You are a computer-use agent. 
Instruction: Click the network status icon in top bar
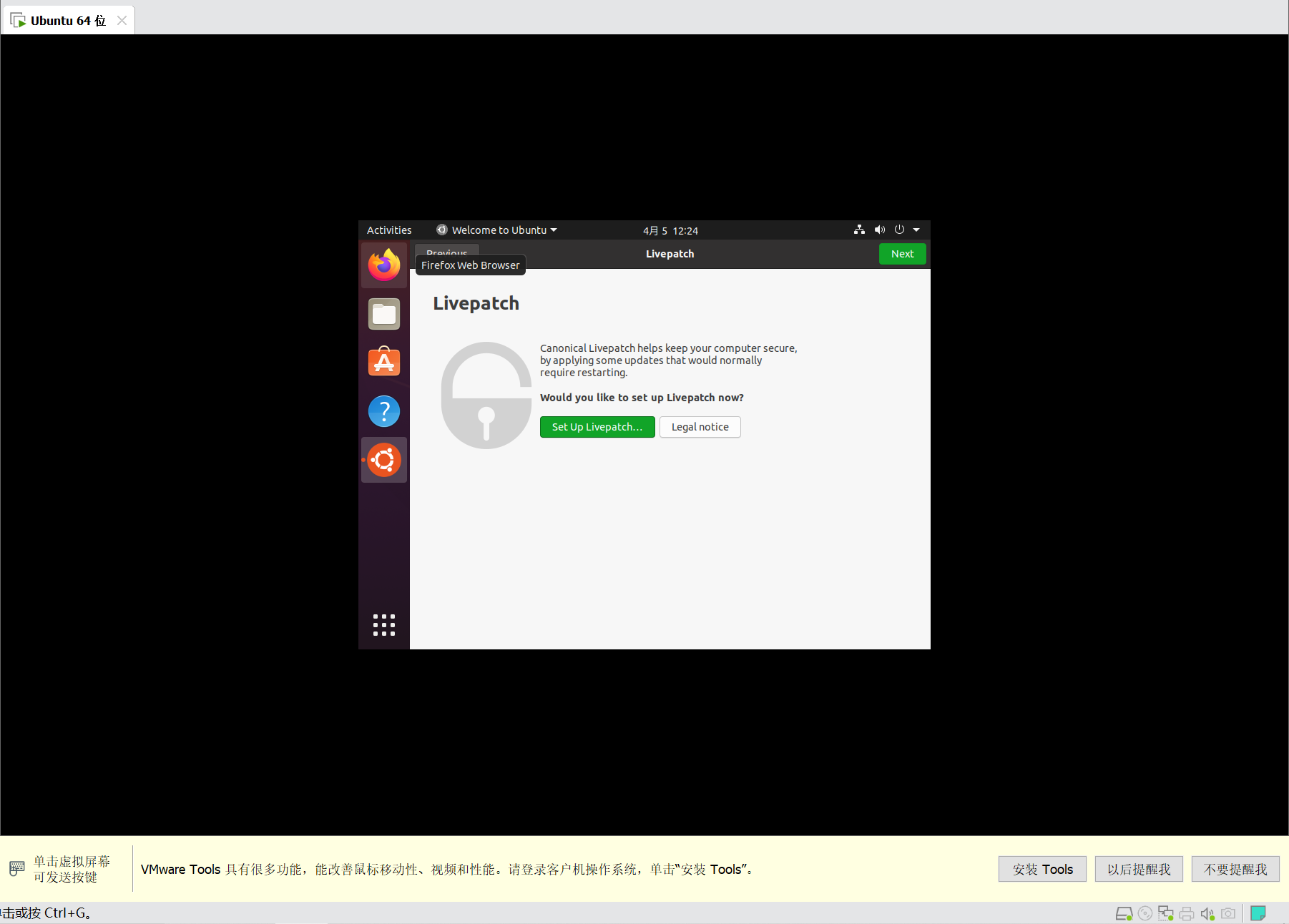point(859,230)
